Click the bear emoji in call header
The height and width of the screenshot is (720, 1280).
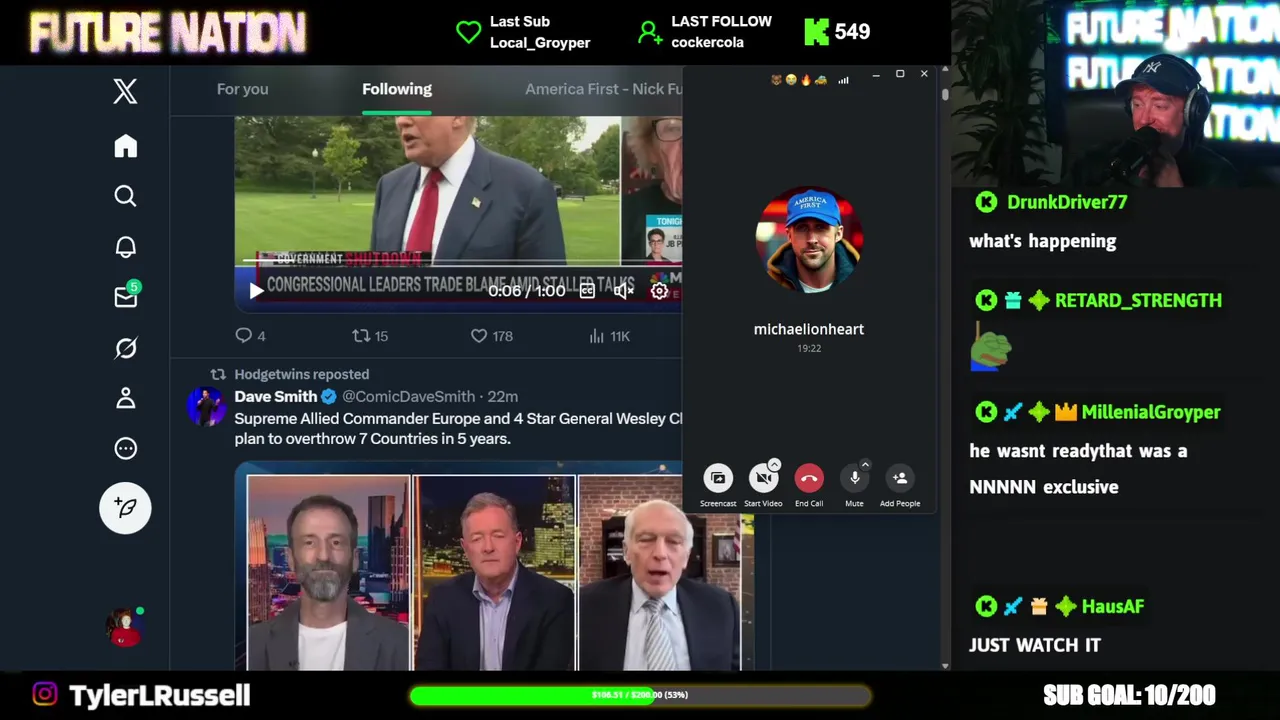776,80
